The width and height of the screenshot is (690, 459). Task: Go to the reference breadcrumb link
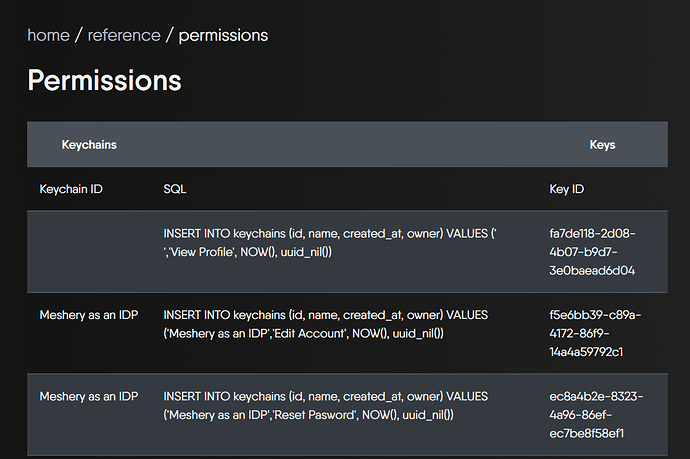[x=124, y=35]
